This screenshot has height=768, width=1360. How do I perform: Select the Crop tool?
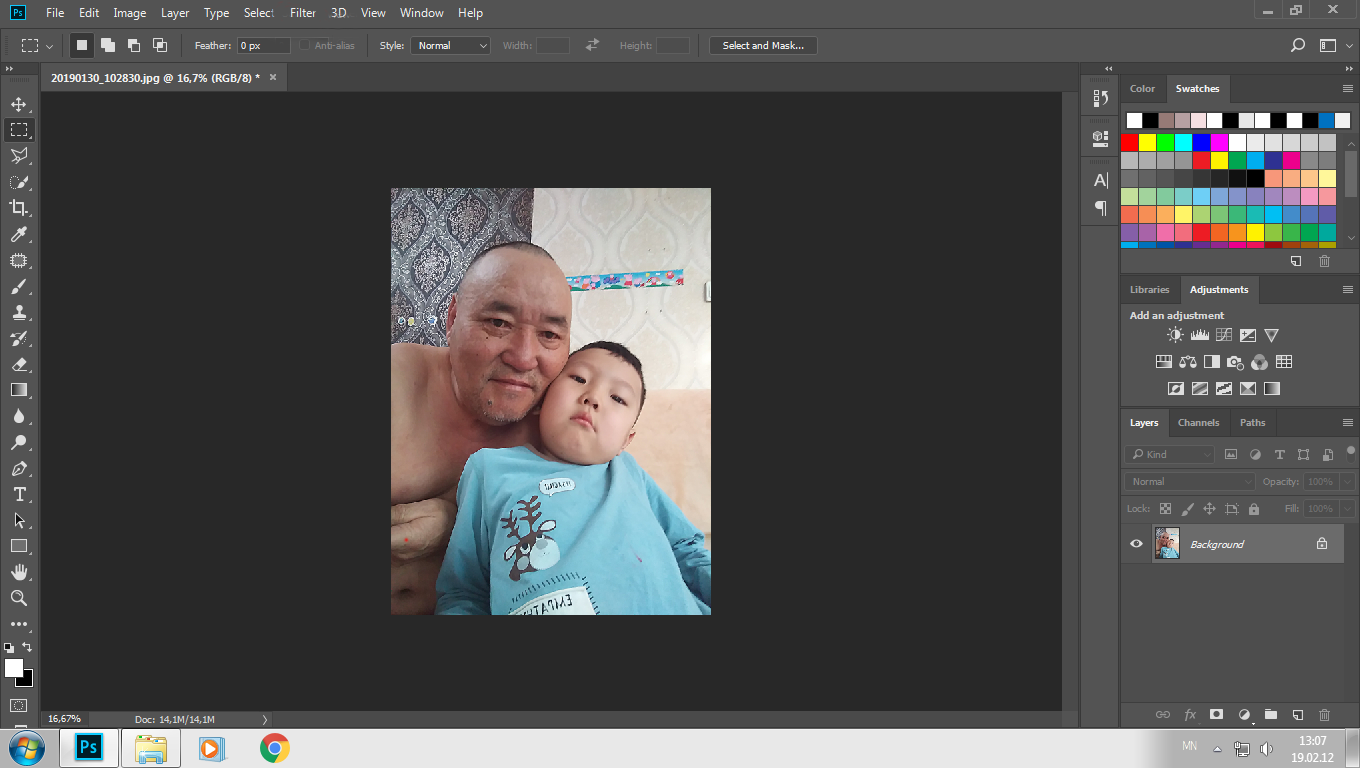[19, 208]
